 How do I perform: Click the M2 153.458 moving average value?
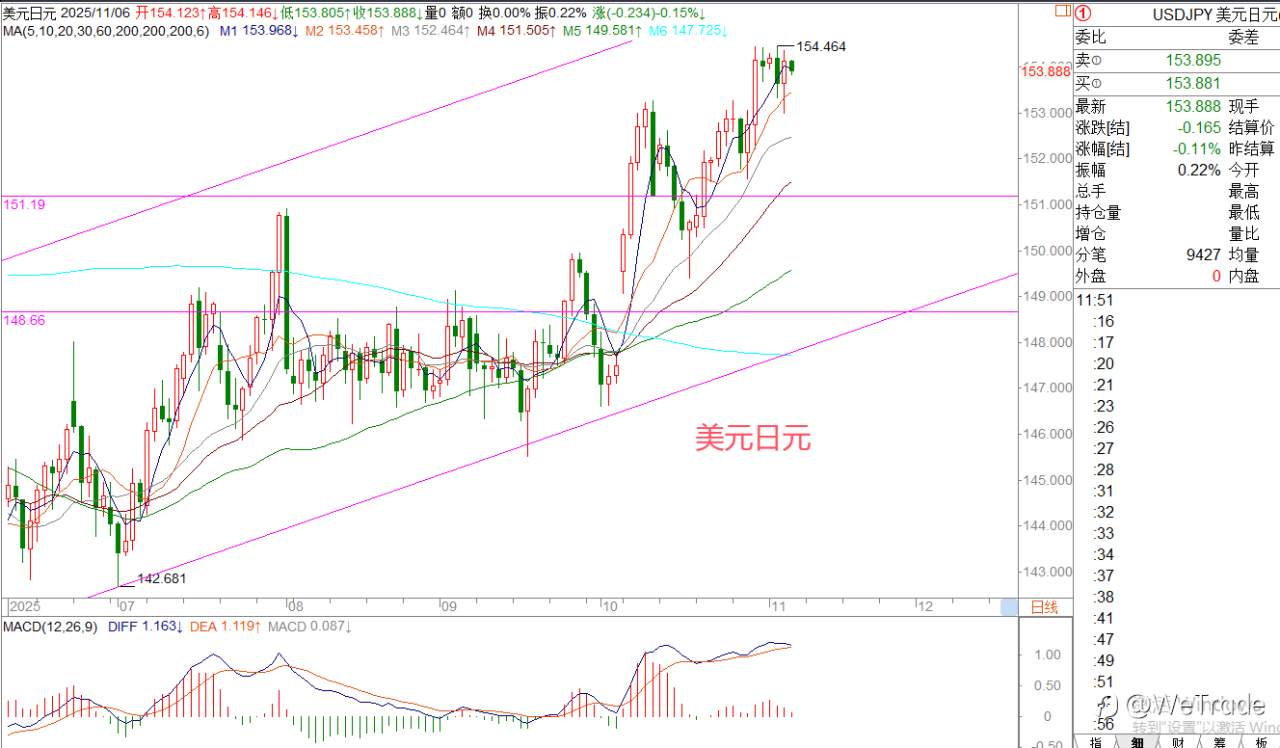[x=345, y=32]
